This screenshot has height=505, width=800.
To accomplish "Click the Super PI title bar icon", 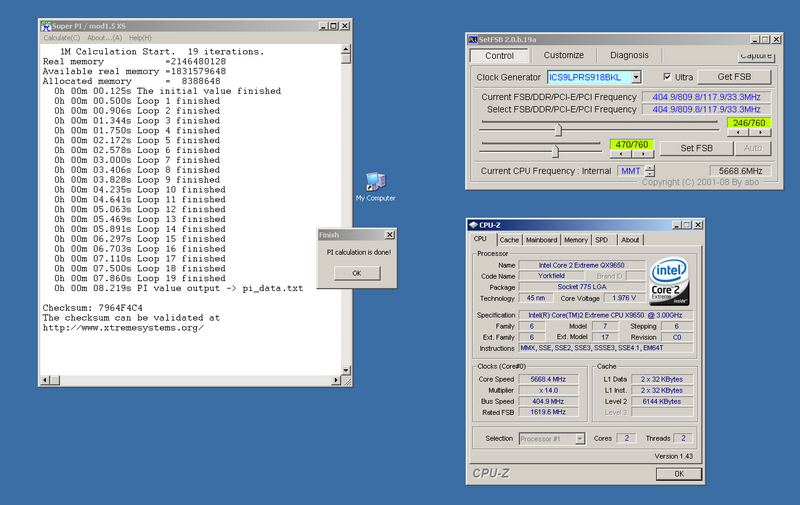I will (47, 25).
